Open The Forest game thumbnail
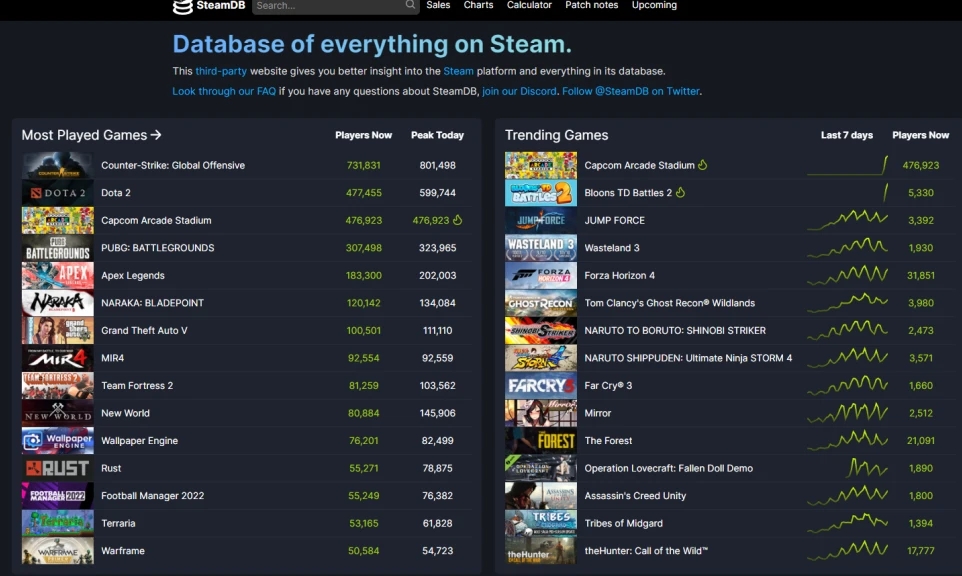 (x=541, y=440)
